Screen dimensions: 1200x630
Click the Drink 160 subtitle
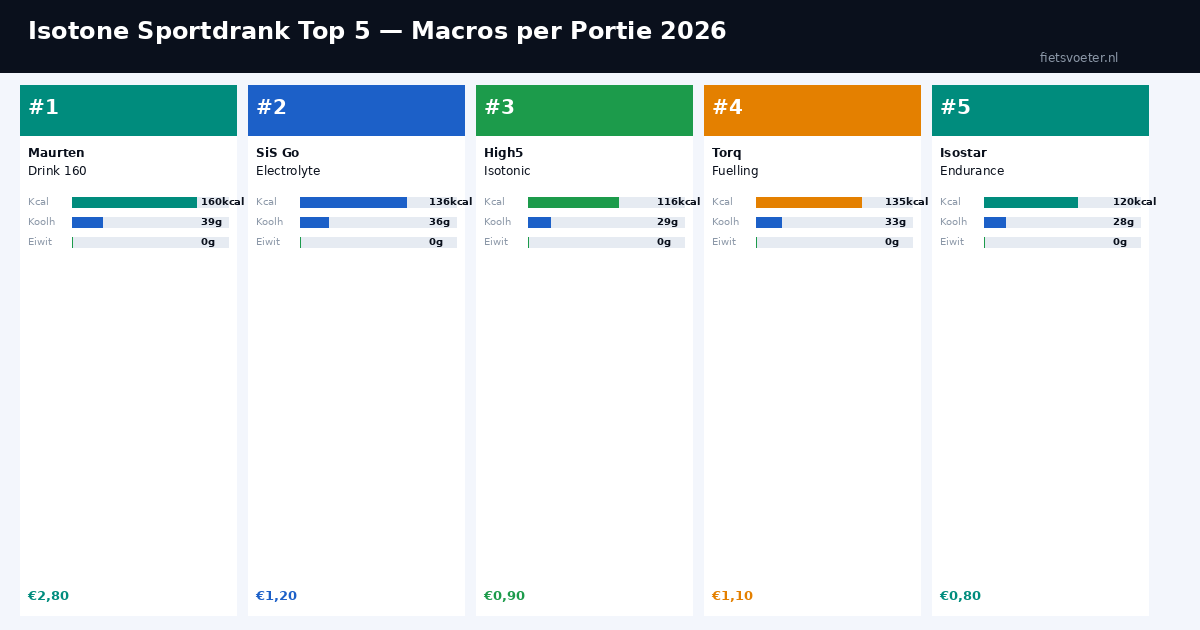tap(57, 171)
